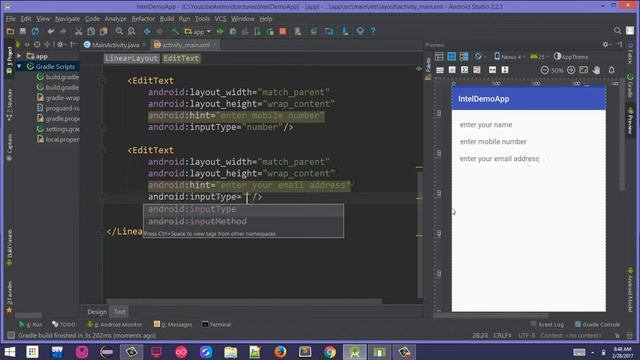Click the Debug app bug icon
Image resolution: width=640 pixels, height=360 pixels.
(233, 31)
